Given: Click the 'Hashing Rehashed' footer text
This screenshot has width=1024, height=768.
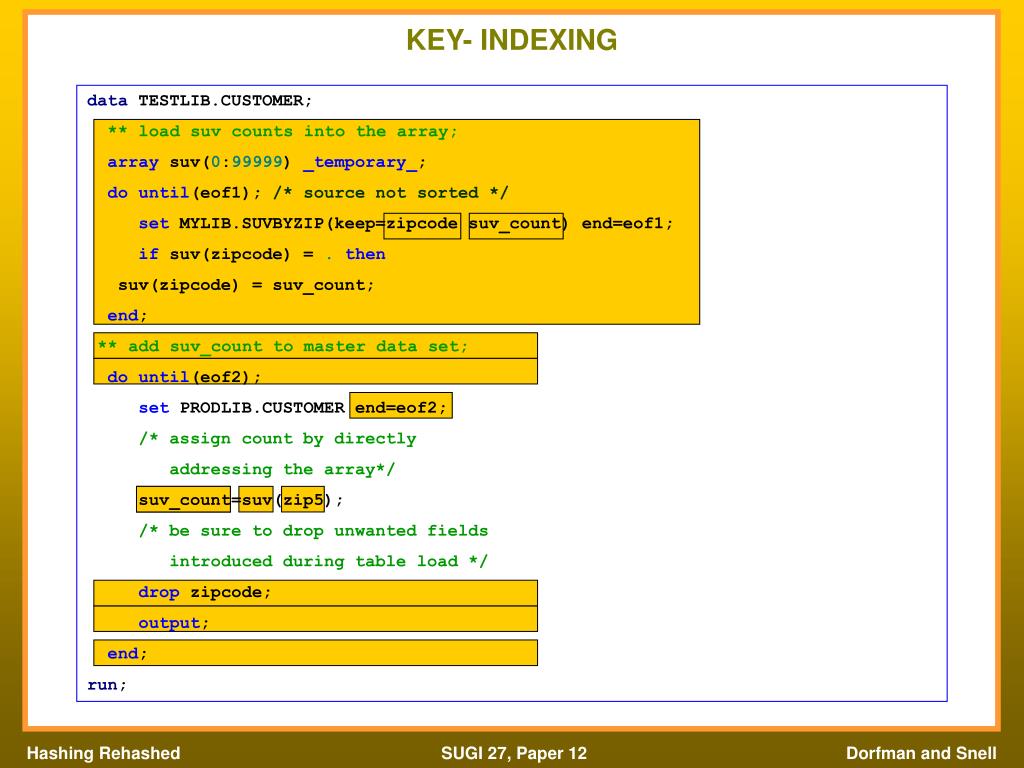Looking at the screenshot, I should pos(103,753).
